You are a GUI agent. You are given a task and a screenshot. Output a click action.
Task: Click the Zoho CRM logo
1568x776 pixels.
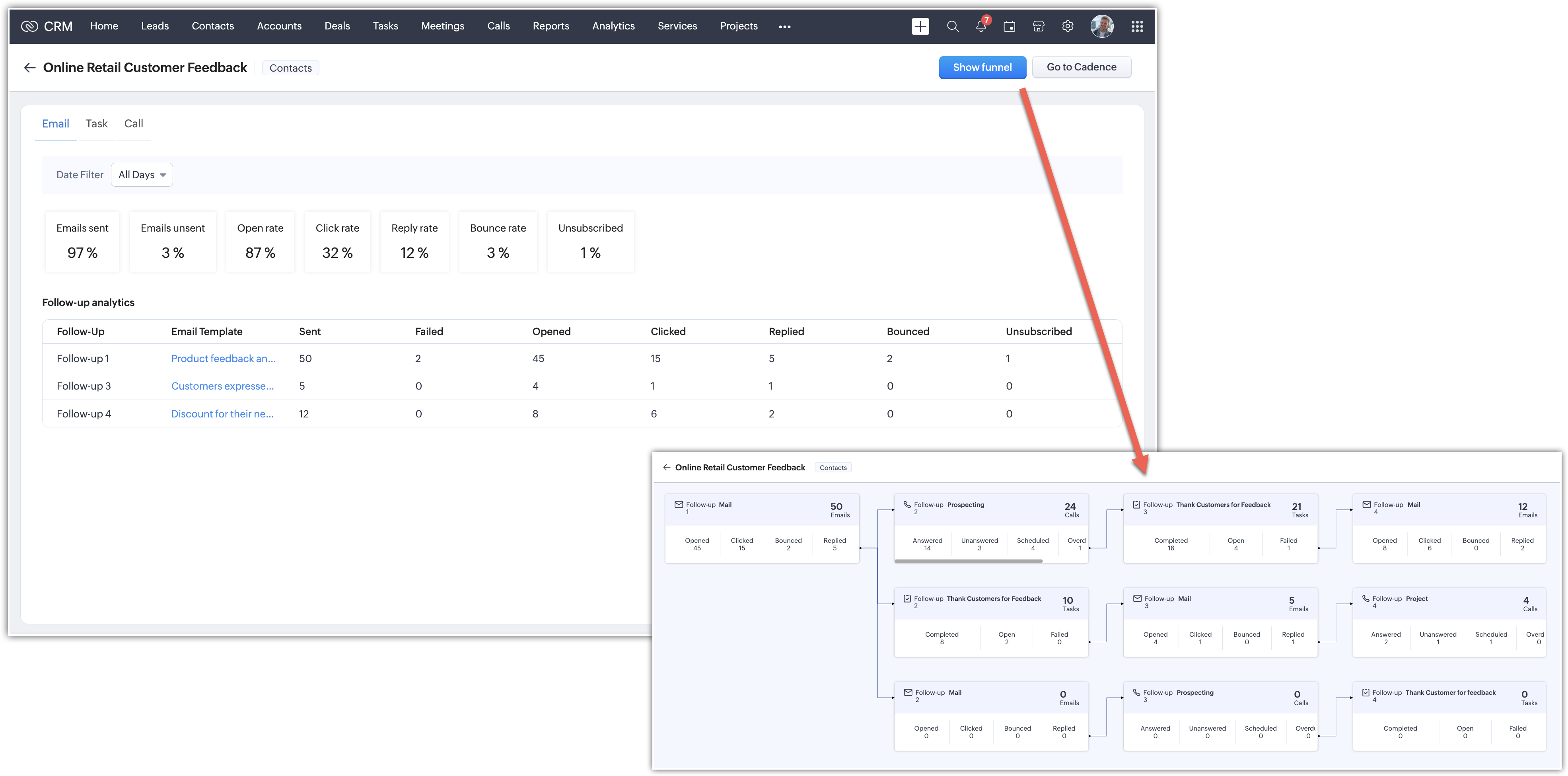tap(46, 26)
